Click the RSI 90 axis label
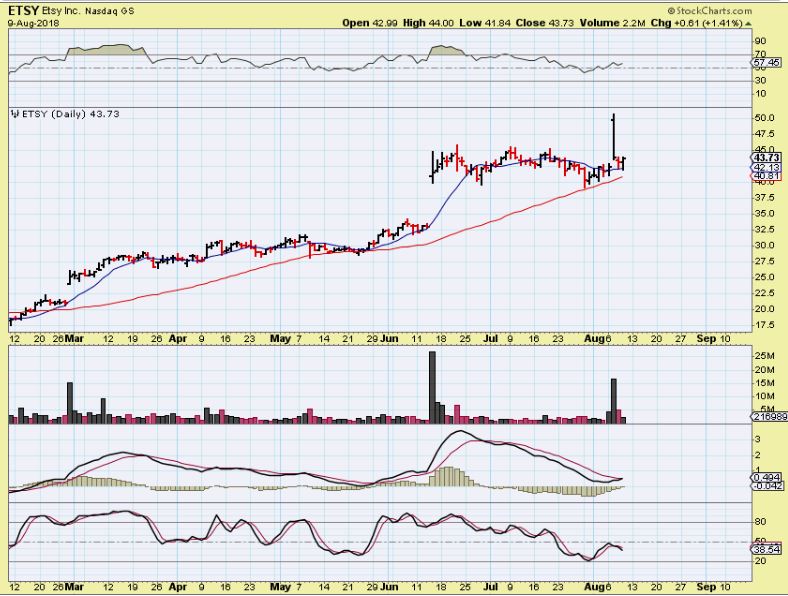Screen dimensions: 788x596 click(760, 41)
